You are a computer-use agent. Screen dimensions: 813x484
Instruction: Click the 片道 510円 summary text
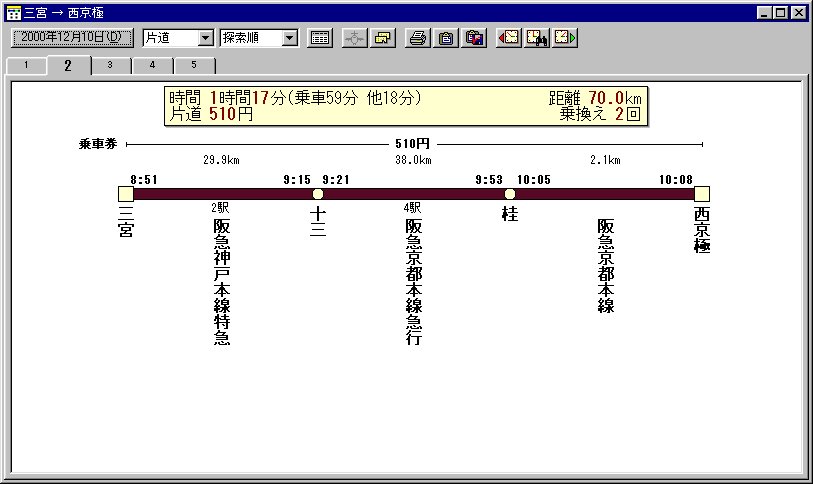tap(211, 114)
